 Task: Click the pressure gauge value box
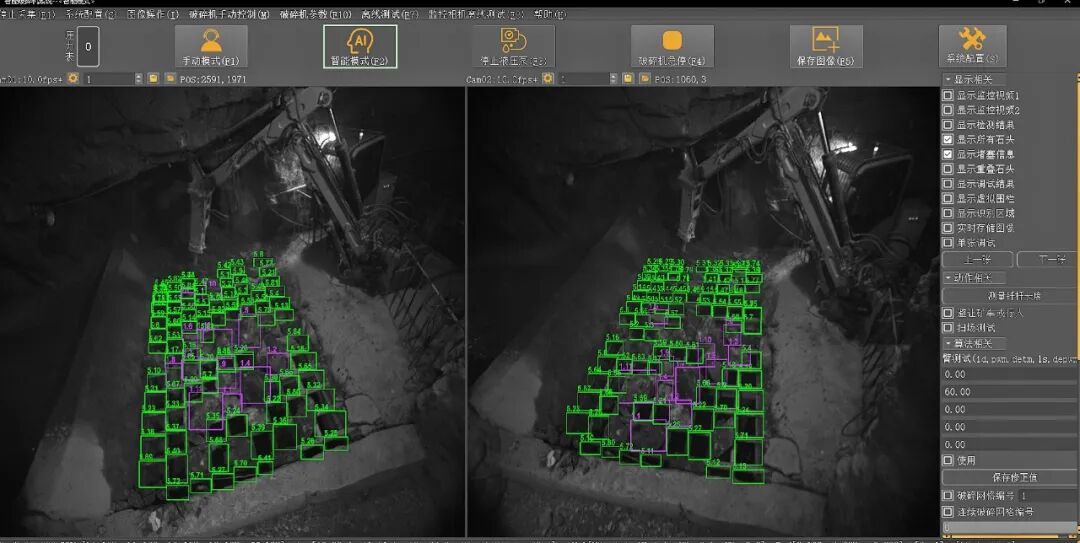(87, 47)
